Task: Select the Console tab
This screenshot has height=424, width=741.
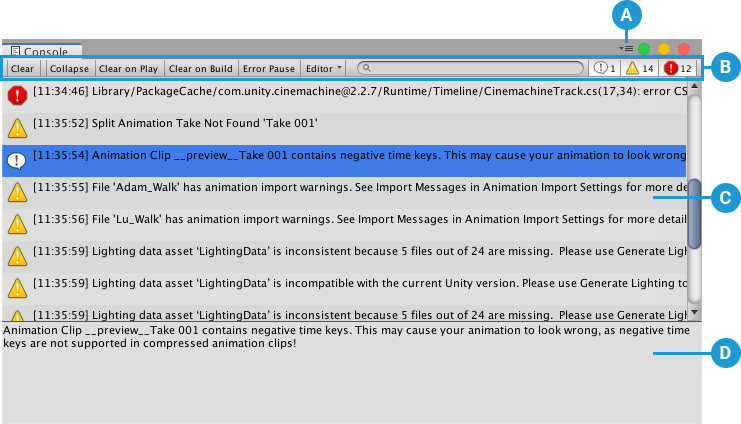Action: tap(44, 50)
